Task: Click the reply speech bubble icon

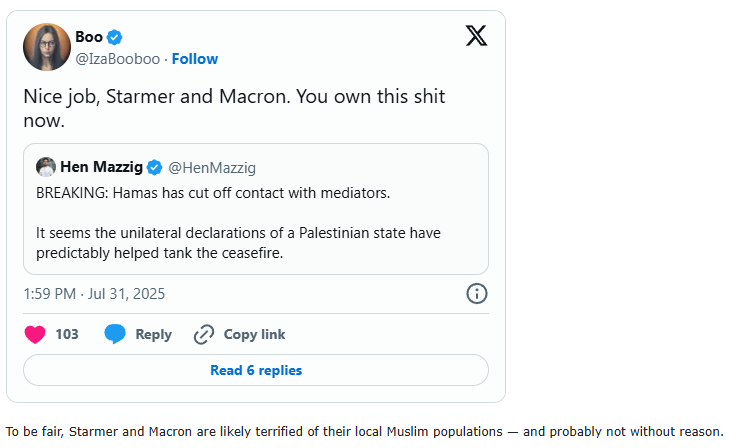Action: [x=116, y=334]
